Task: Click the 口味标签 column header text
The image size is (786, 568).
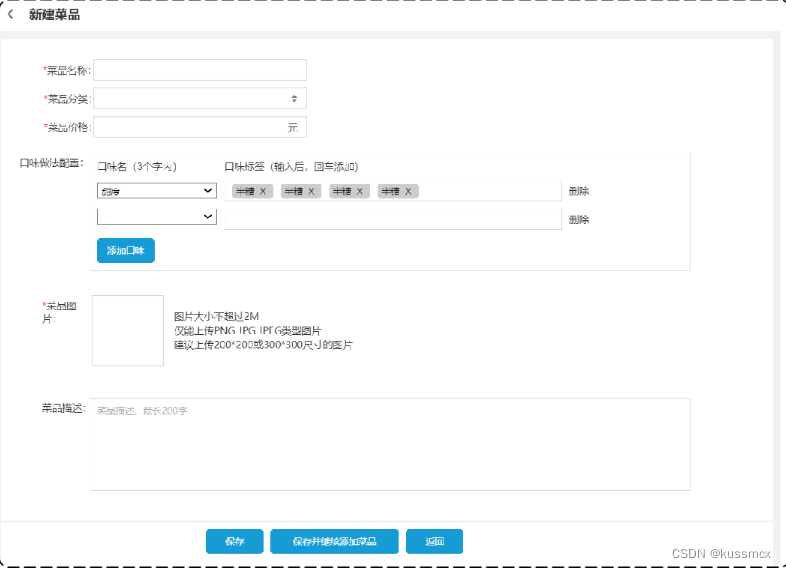Action: pyautogui.click(x=291, y=167)
